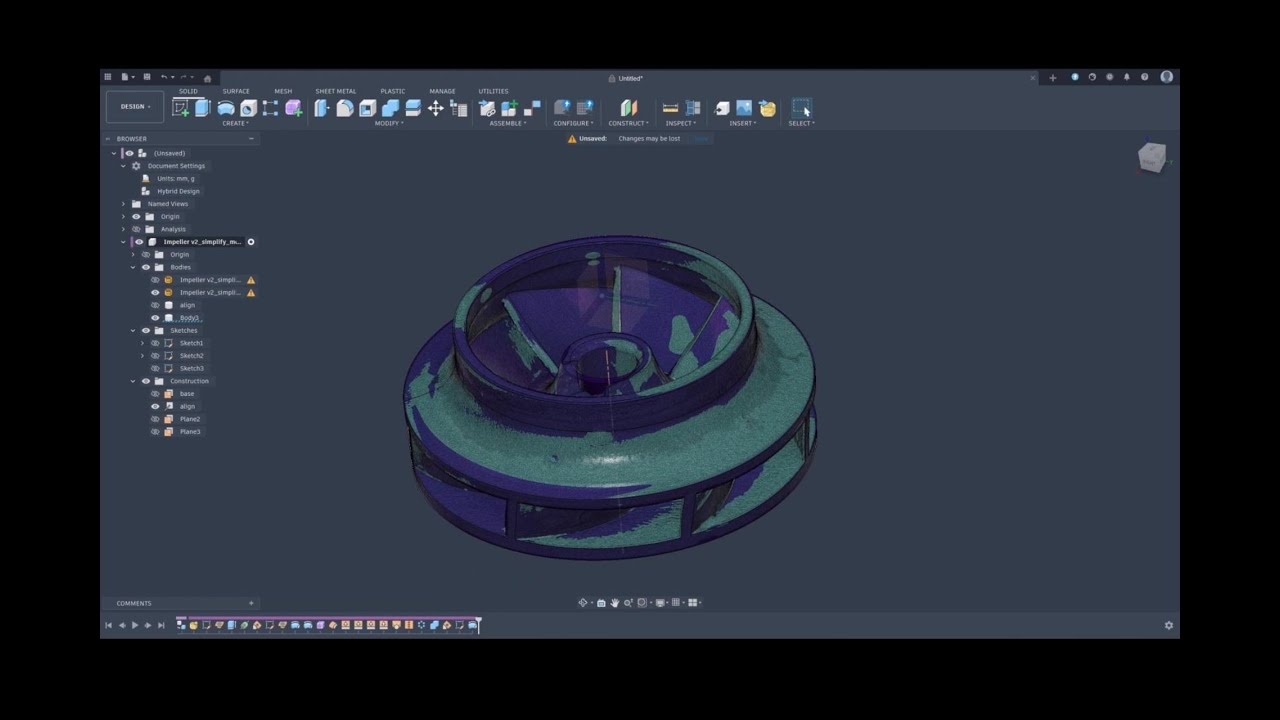Image resolution: width=1280 pixels, height=720 pixels.
Task: Toggle visibility of Origin folder
Action: (x=136, y=216)
